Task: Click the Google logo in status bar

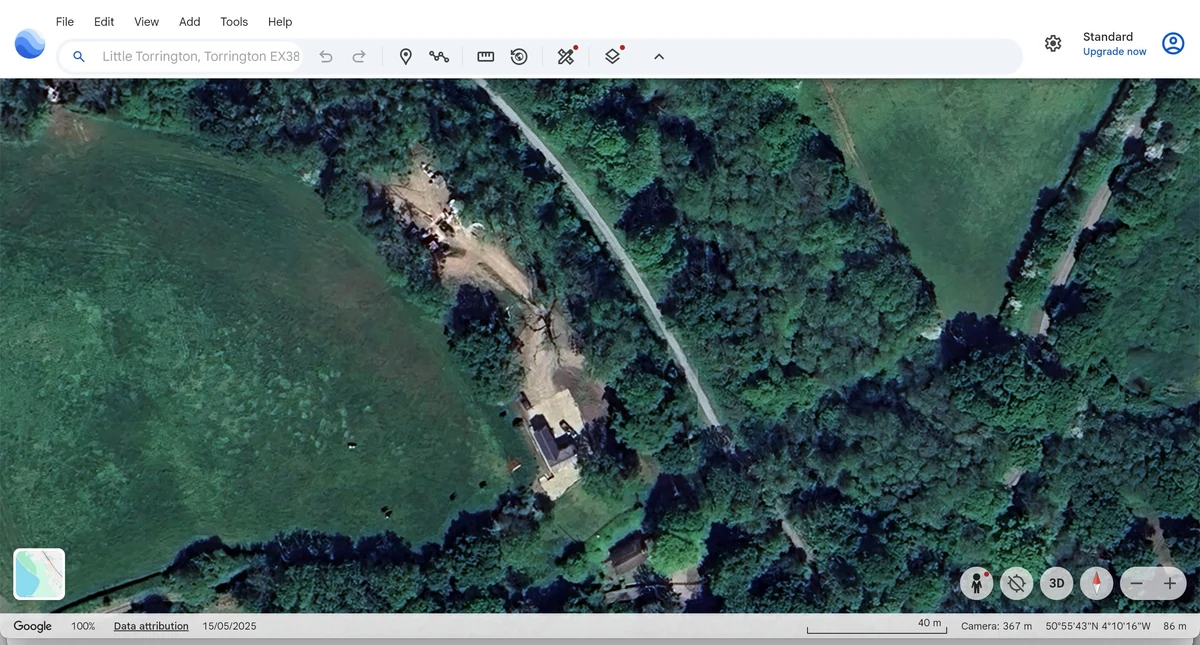Action: point(32,626)
